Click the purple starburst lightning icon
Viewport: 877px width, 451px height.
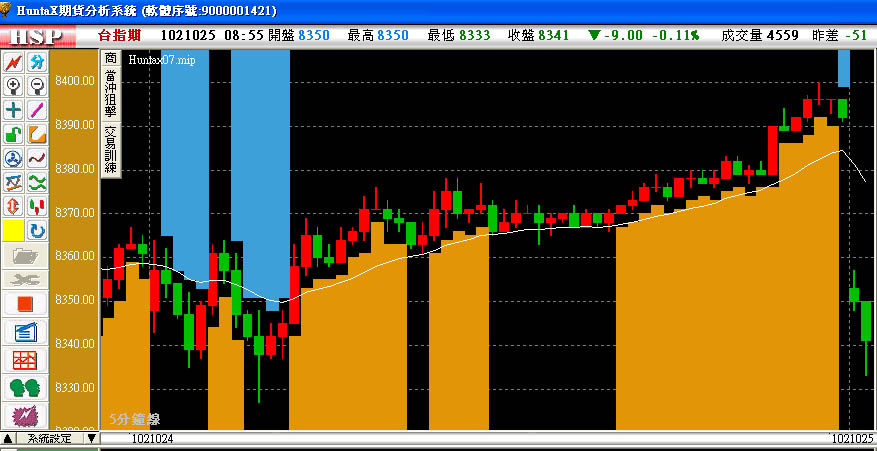26,415
